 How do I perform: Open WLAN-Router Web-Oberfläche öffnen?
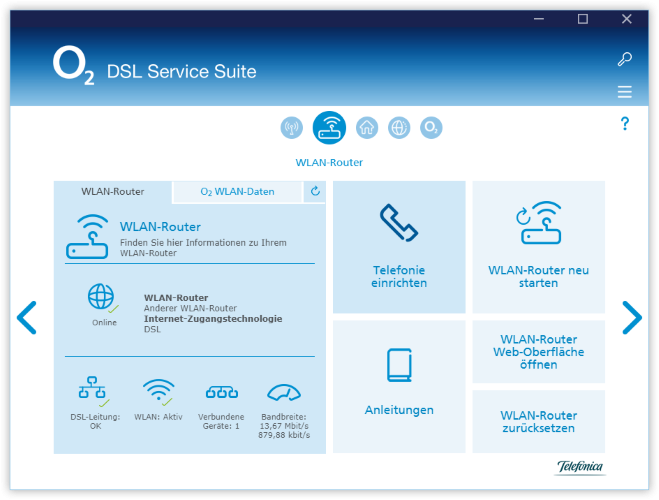pyautogui.click(x=539, y=352)
